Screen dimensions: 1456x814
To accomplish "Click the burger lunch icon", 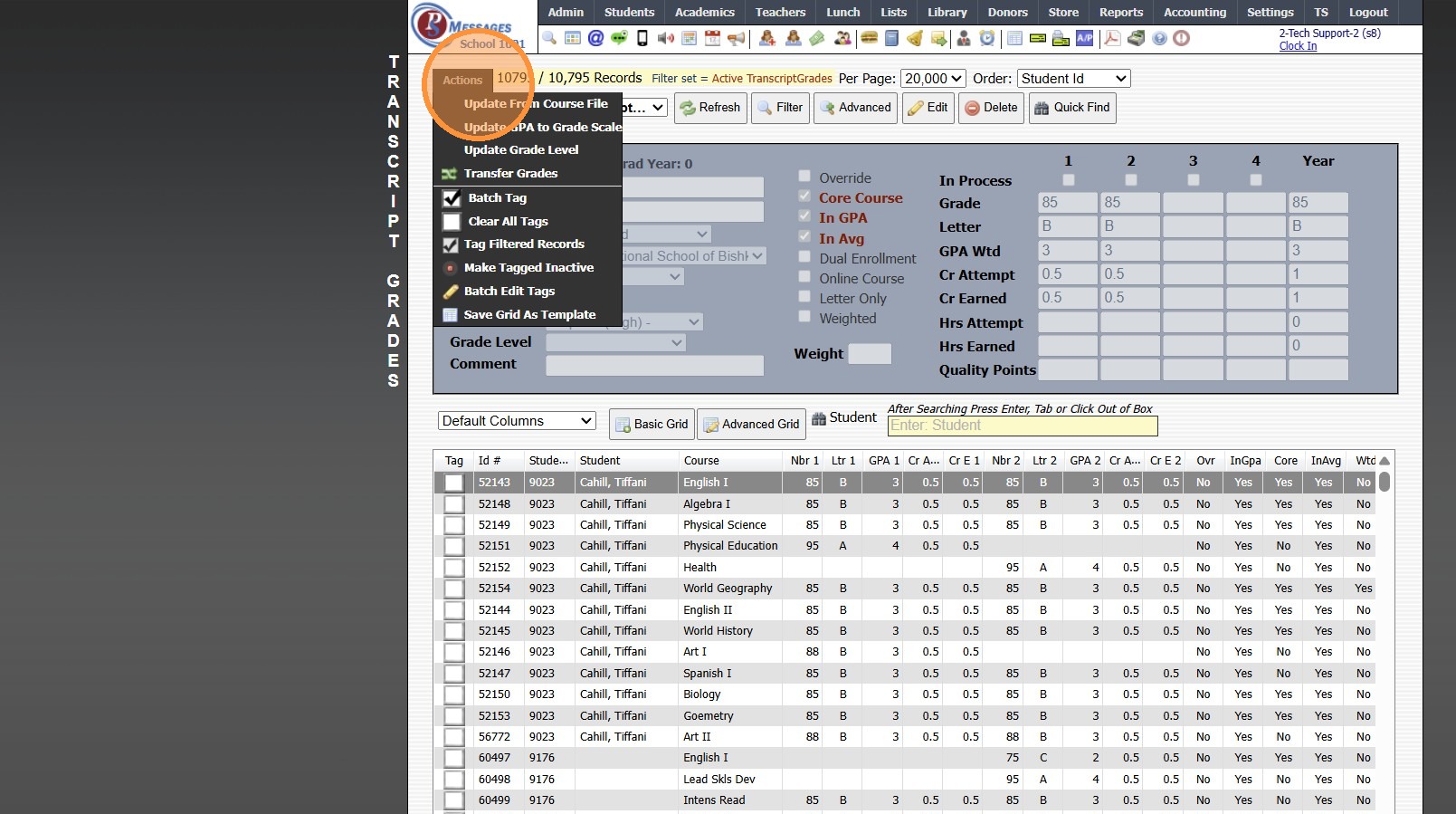I will 869,38.
